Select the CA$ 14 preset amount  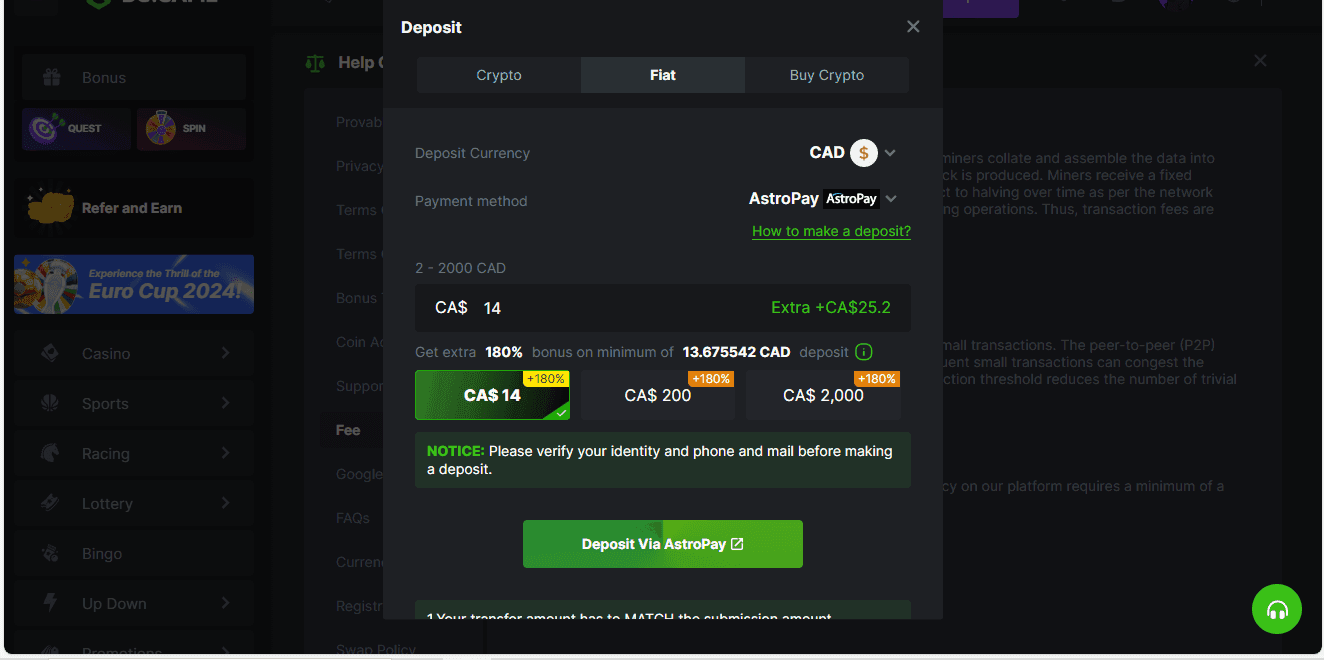(x=492, y=395)
